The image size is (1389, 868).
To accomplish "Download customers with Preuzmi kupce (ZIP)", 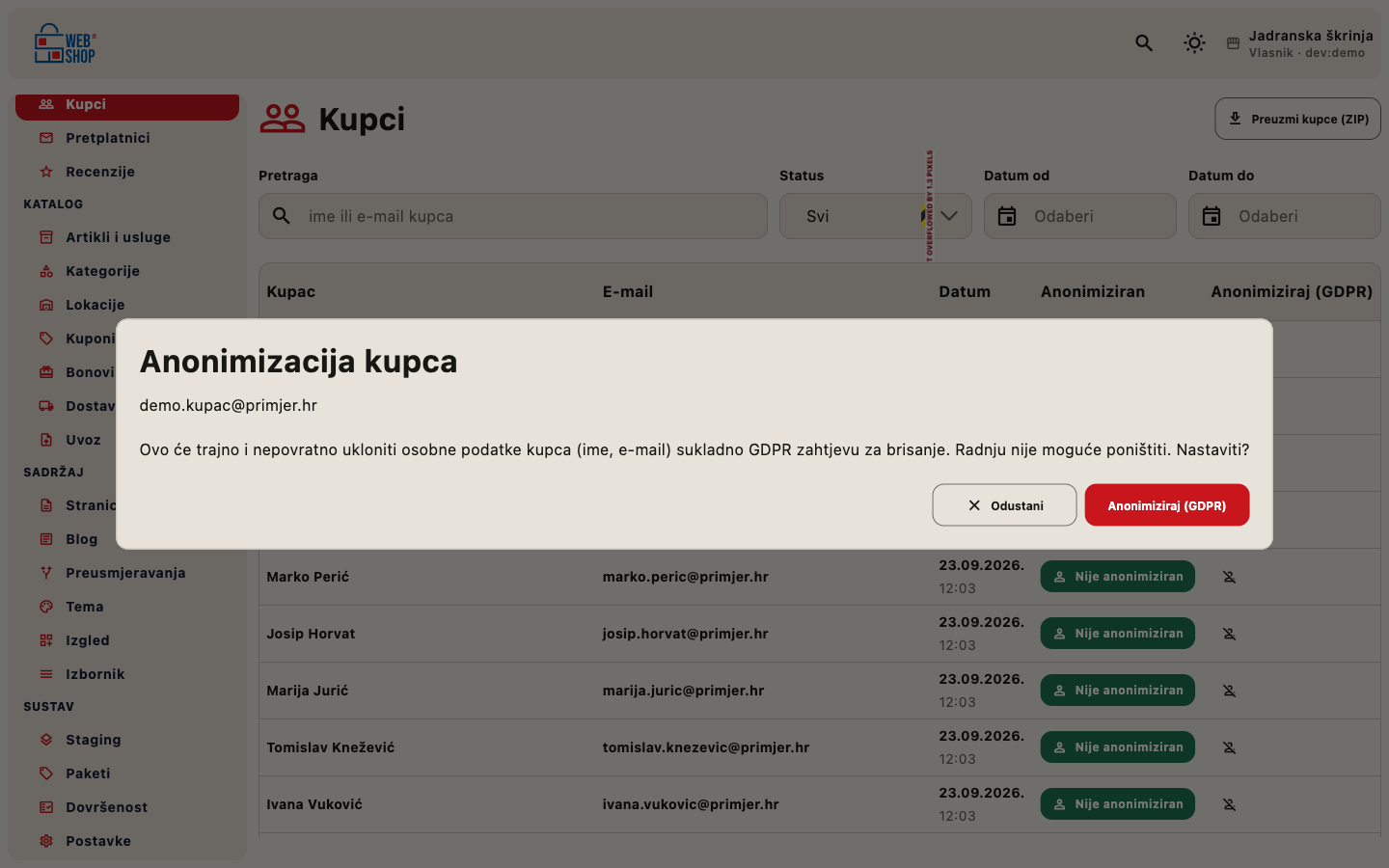I will click(x=1297, y=119).
